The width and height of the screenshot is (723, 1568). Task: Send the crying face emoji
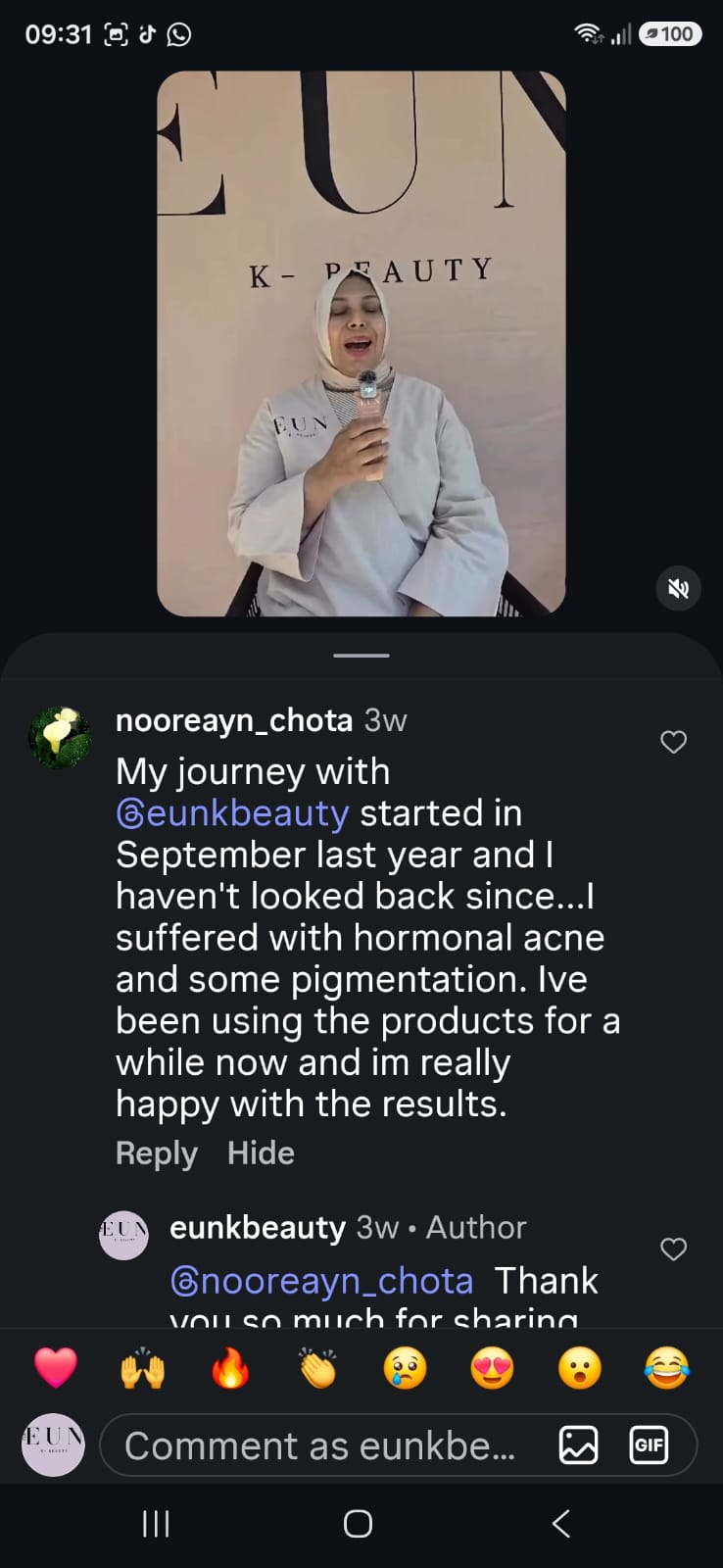405,1367
